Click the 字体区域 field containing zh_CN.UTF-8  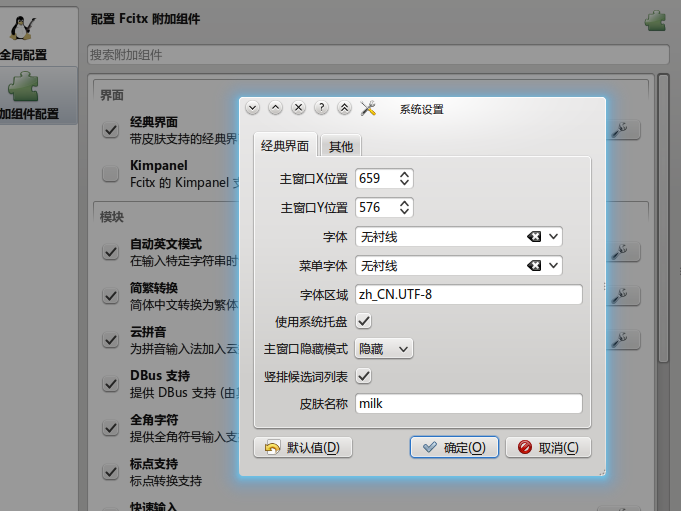(x=469, y=294)
